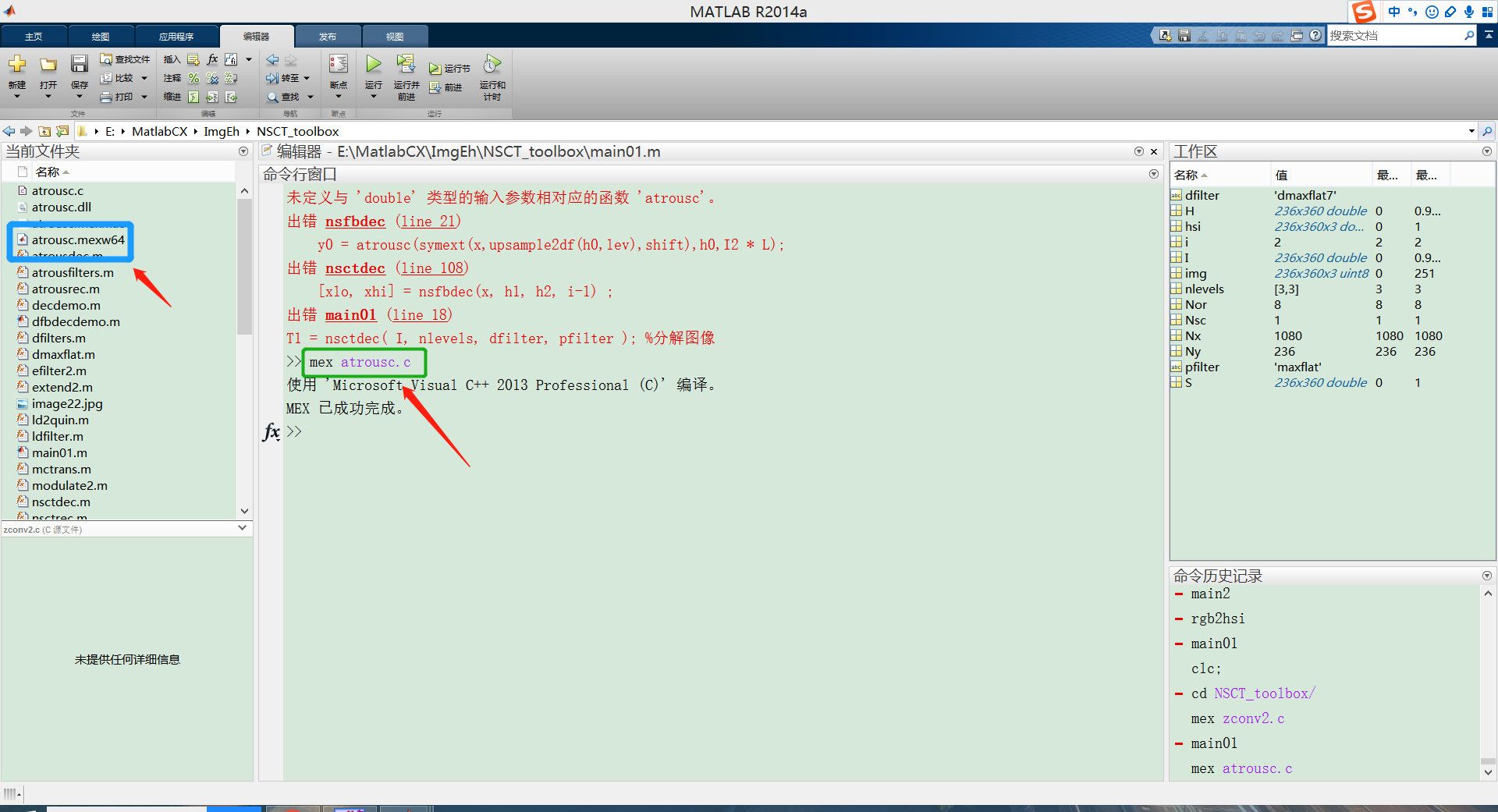Open error link nsfbdec line 21

click(355, 221)
